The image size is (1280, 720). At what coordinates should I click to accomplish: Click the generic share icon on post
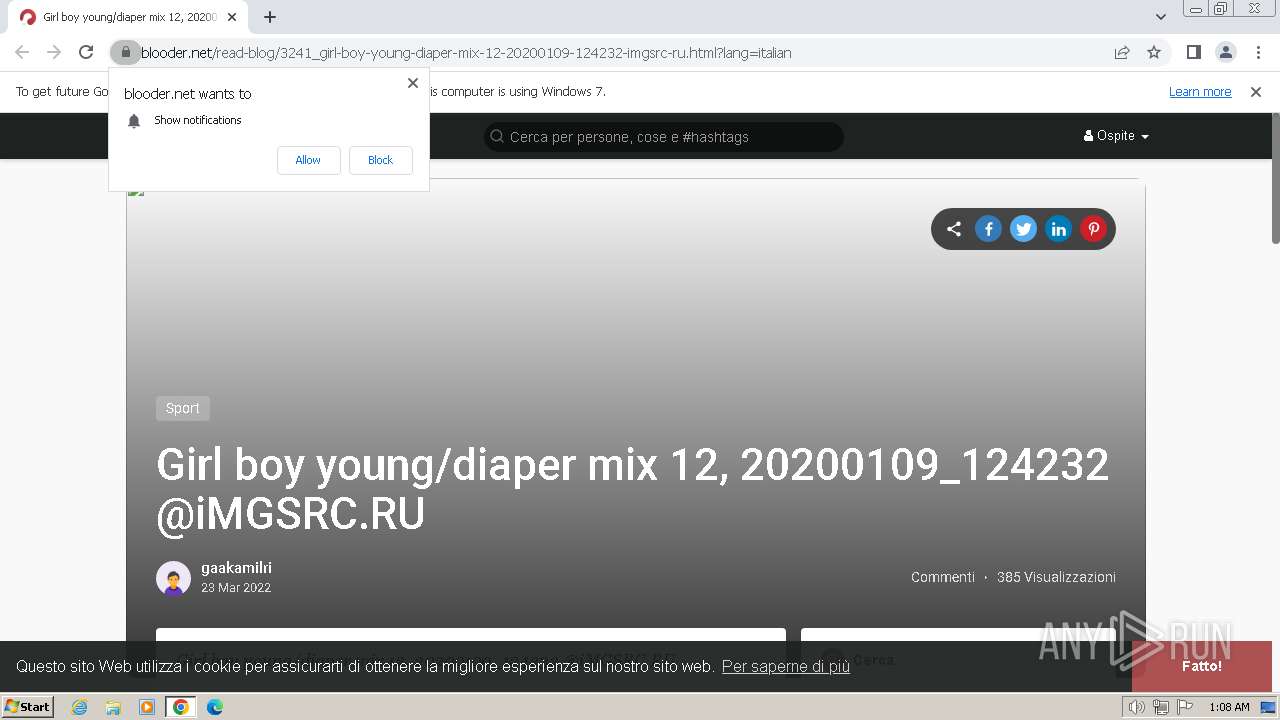pyautogui.click(x=953, y=229)
